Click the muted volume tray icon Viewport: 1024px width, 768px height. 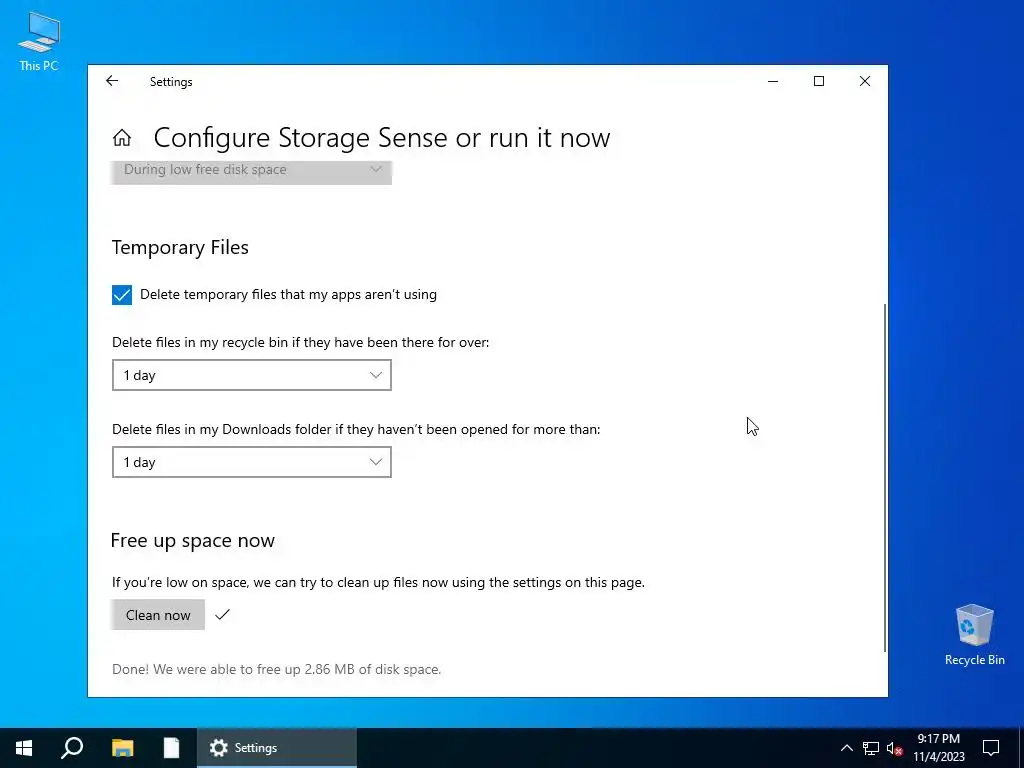coord(894,748)
